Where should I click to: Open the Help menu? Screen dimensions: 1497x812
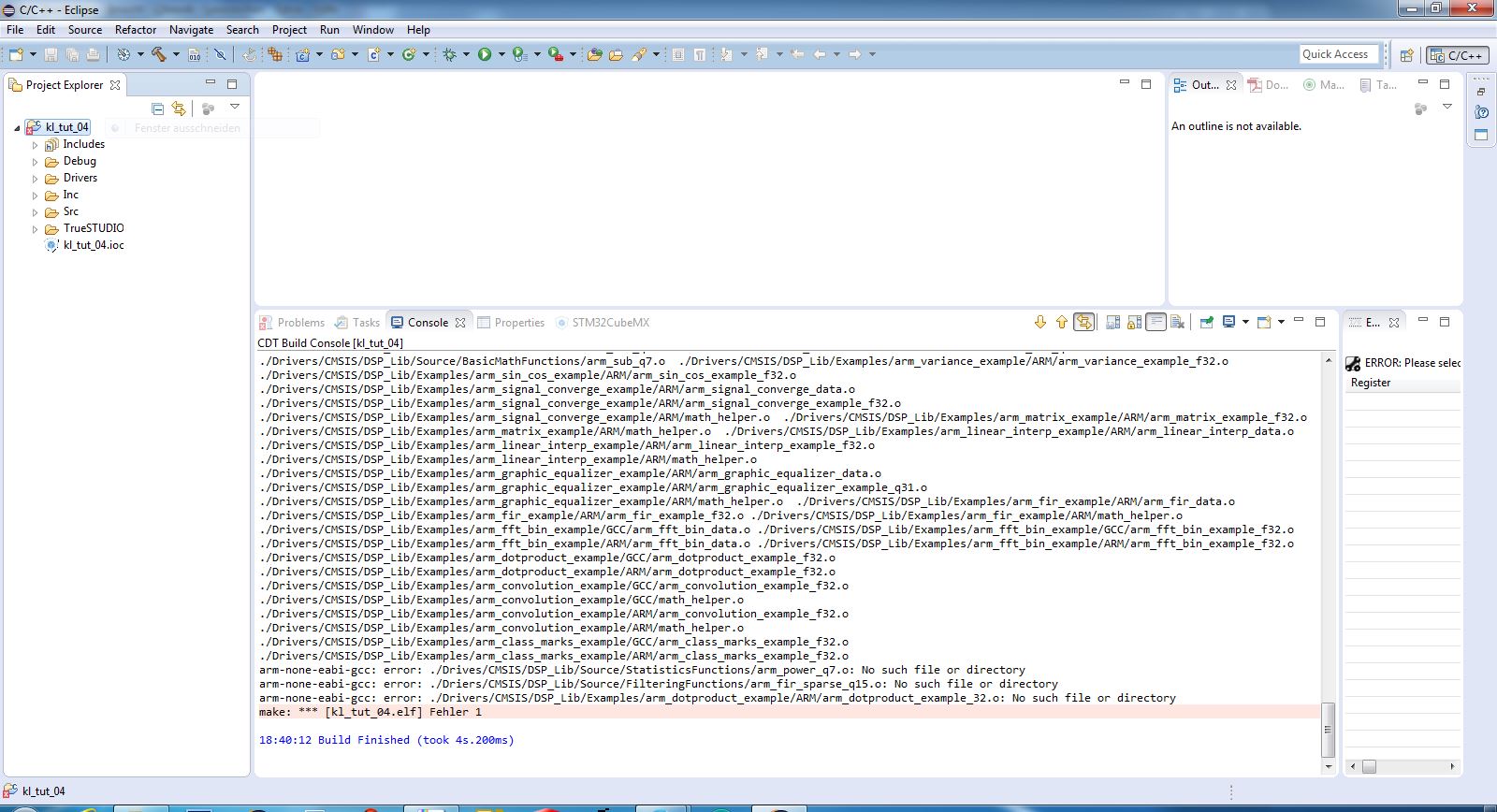[x=418, y=30]
